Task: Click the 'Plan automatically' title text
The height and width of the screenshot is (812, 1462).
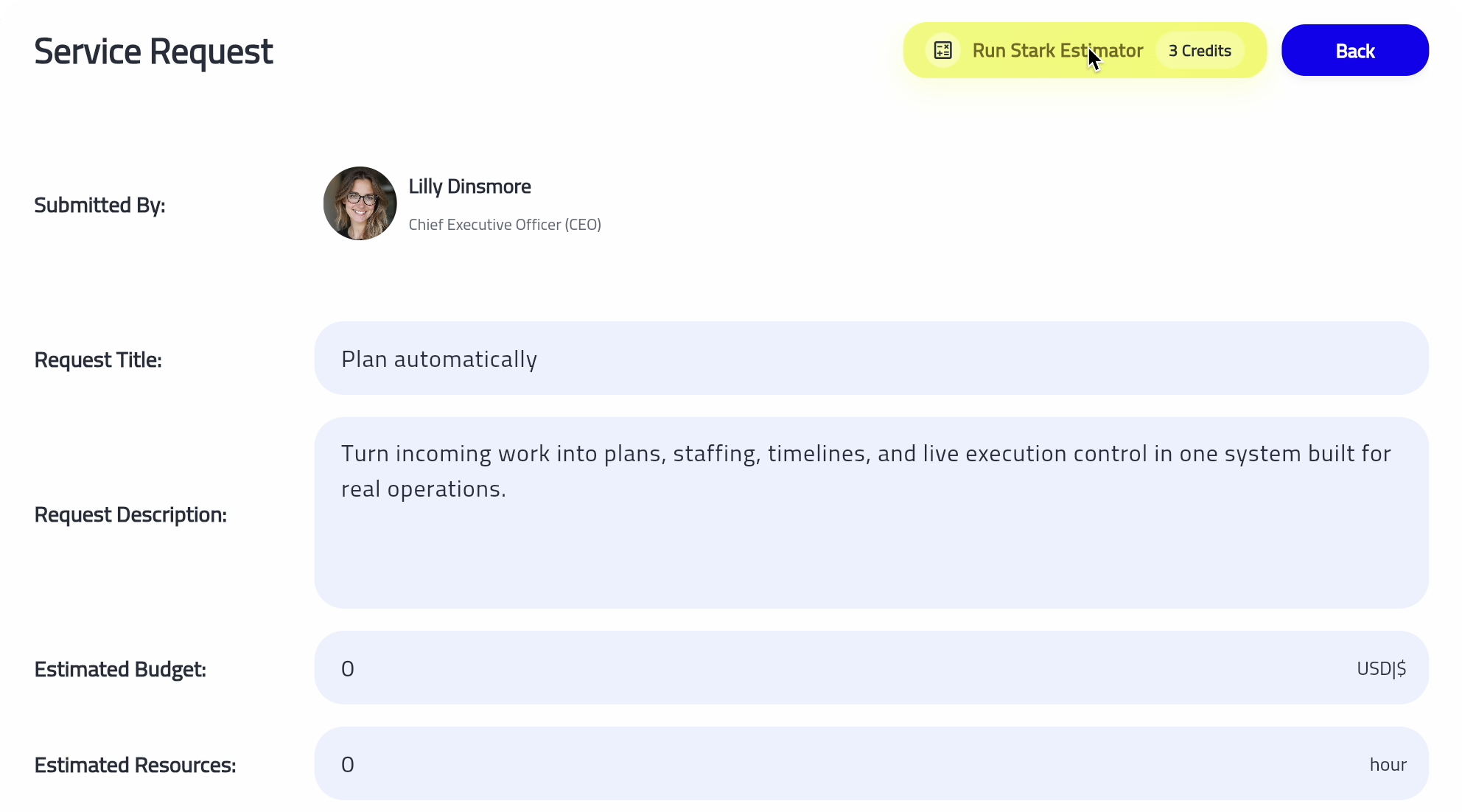Action: pyautogui.click(x=439, y=359)
